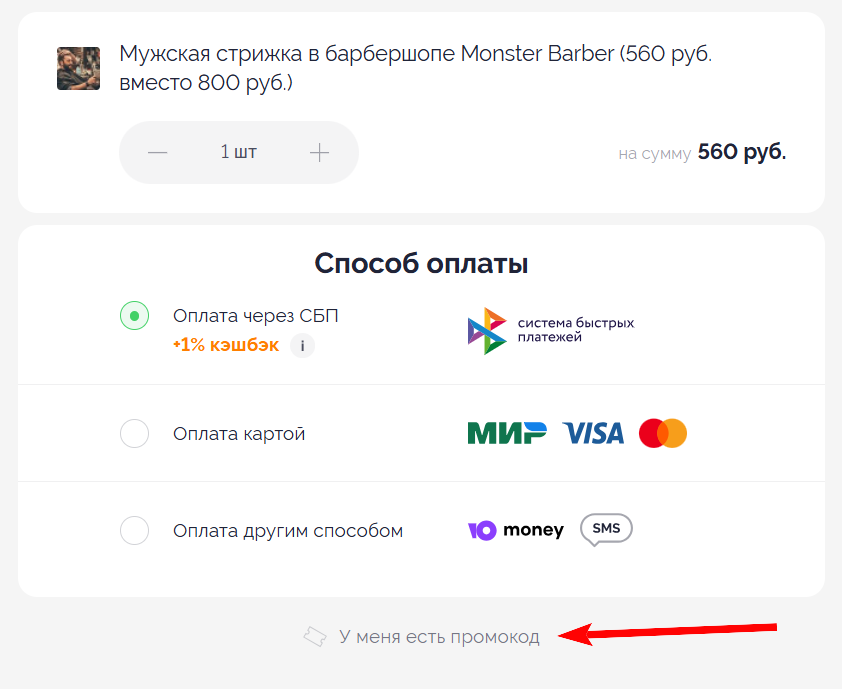
Task: Click the VISA logo
Action: point(592,432)
